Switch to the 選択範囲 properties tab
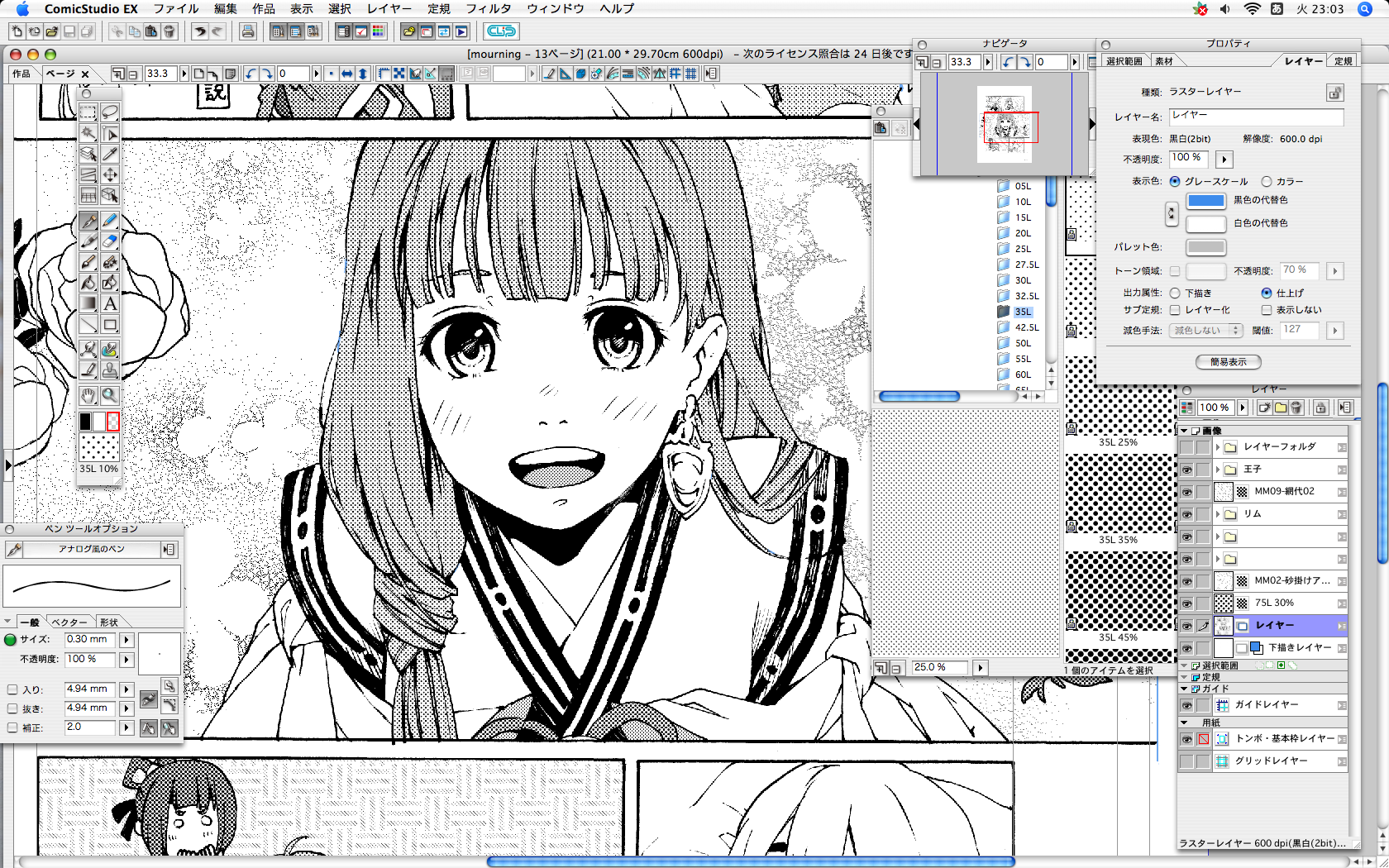 coord(1124,61)
